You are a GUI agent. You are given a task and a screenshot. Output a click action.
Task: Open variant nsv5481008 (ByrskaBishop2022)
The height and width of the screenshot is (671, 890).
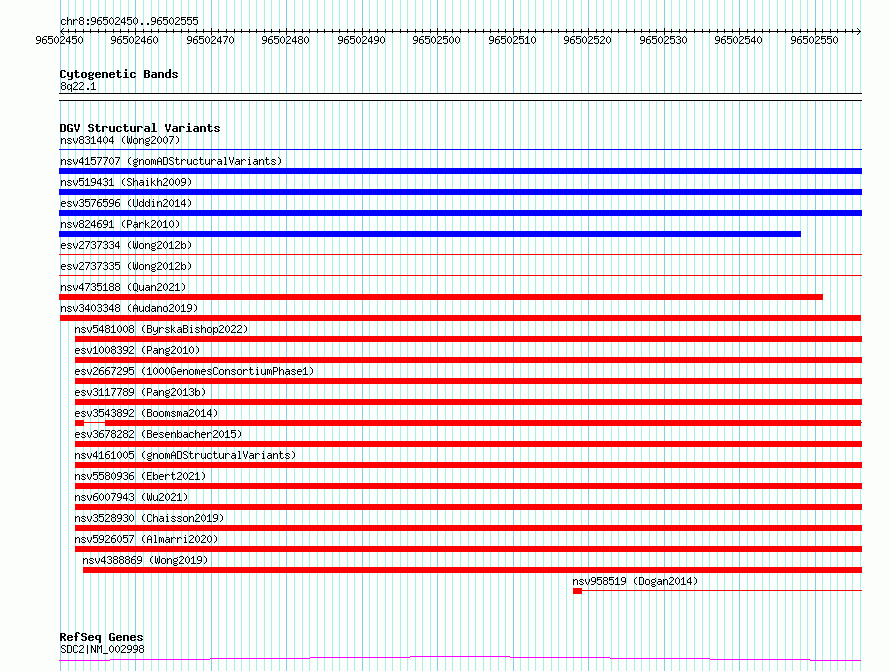(161, 329)
